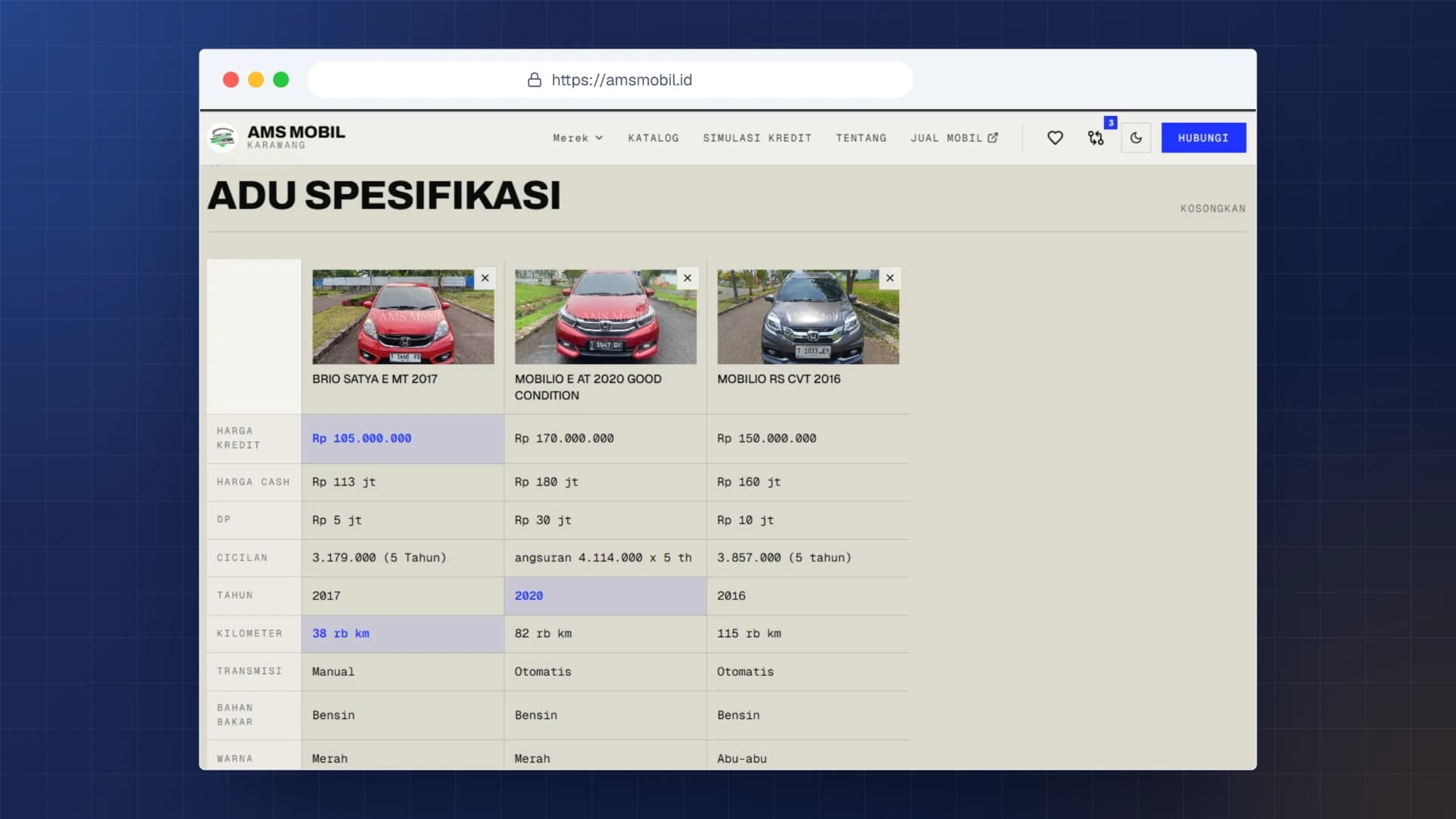Click the CICILAN row label
1456x819 pixels.
[x=242, y=558]
